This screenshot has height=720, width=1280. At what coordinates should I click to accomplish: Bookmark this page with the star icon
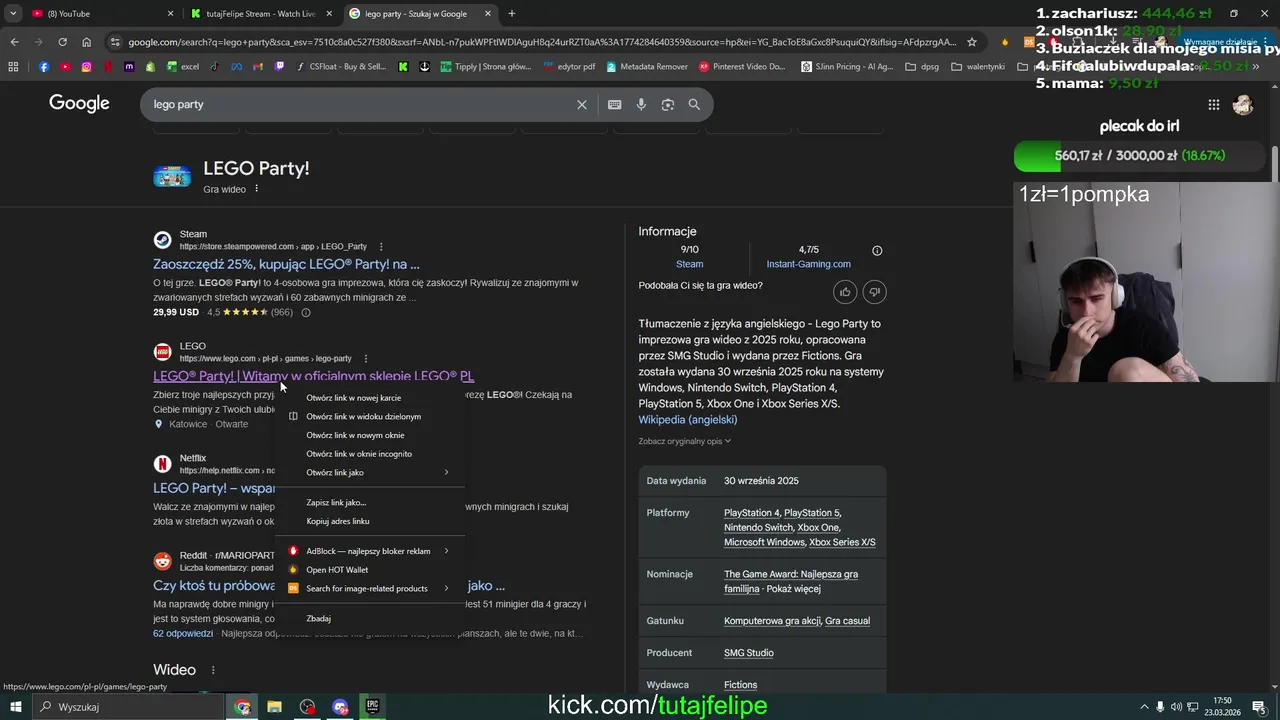(x=971, y=42)
